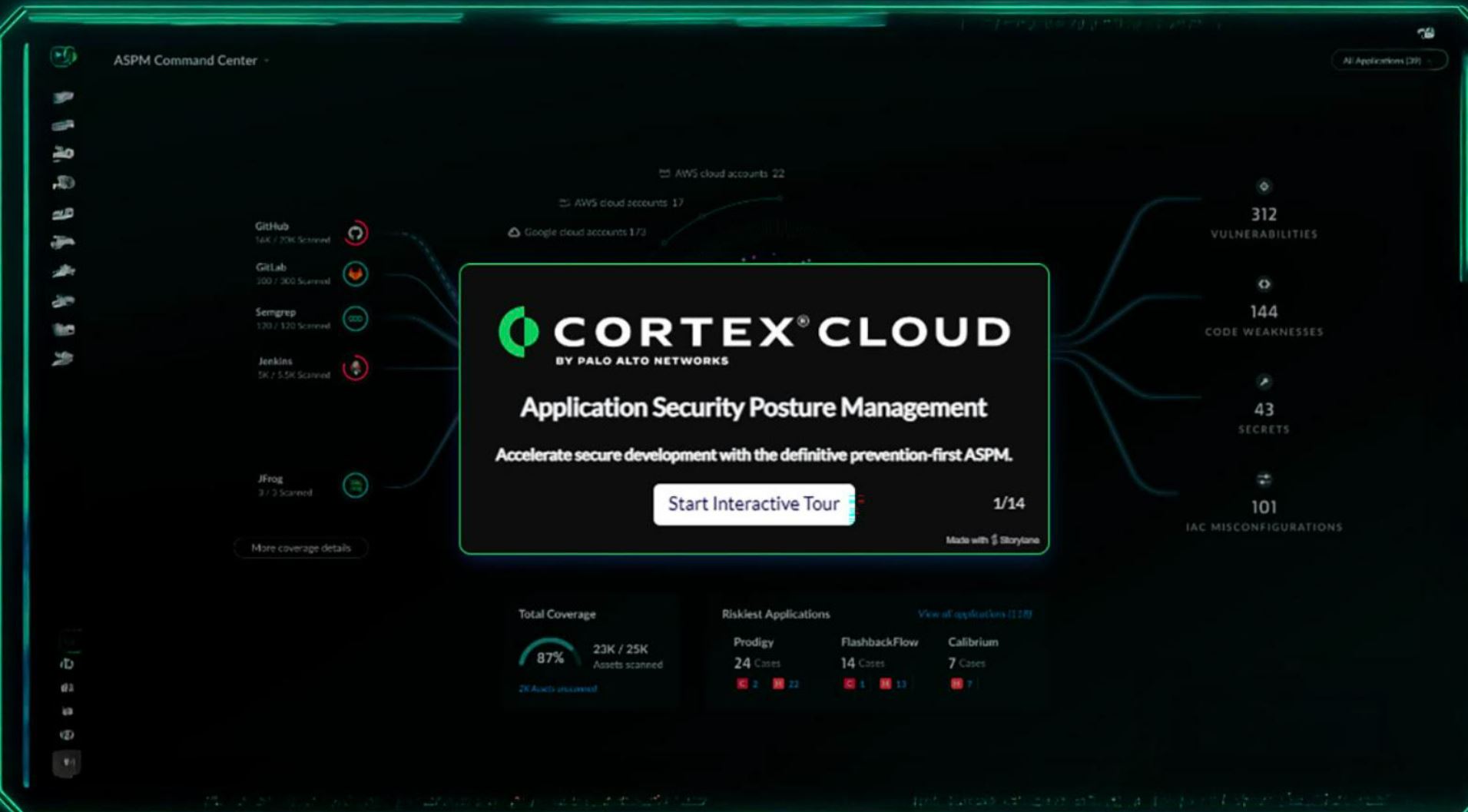Click the More coverage details button
Image resolution: width=1468 pixels, height=812 pixels.
[x=300, y=548]
